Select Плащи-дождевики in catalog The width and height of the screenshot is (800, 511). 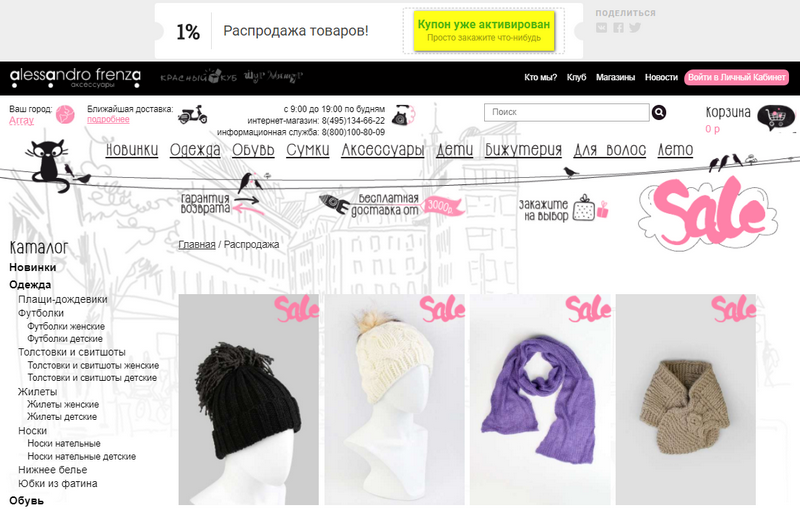point(63,299)
